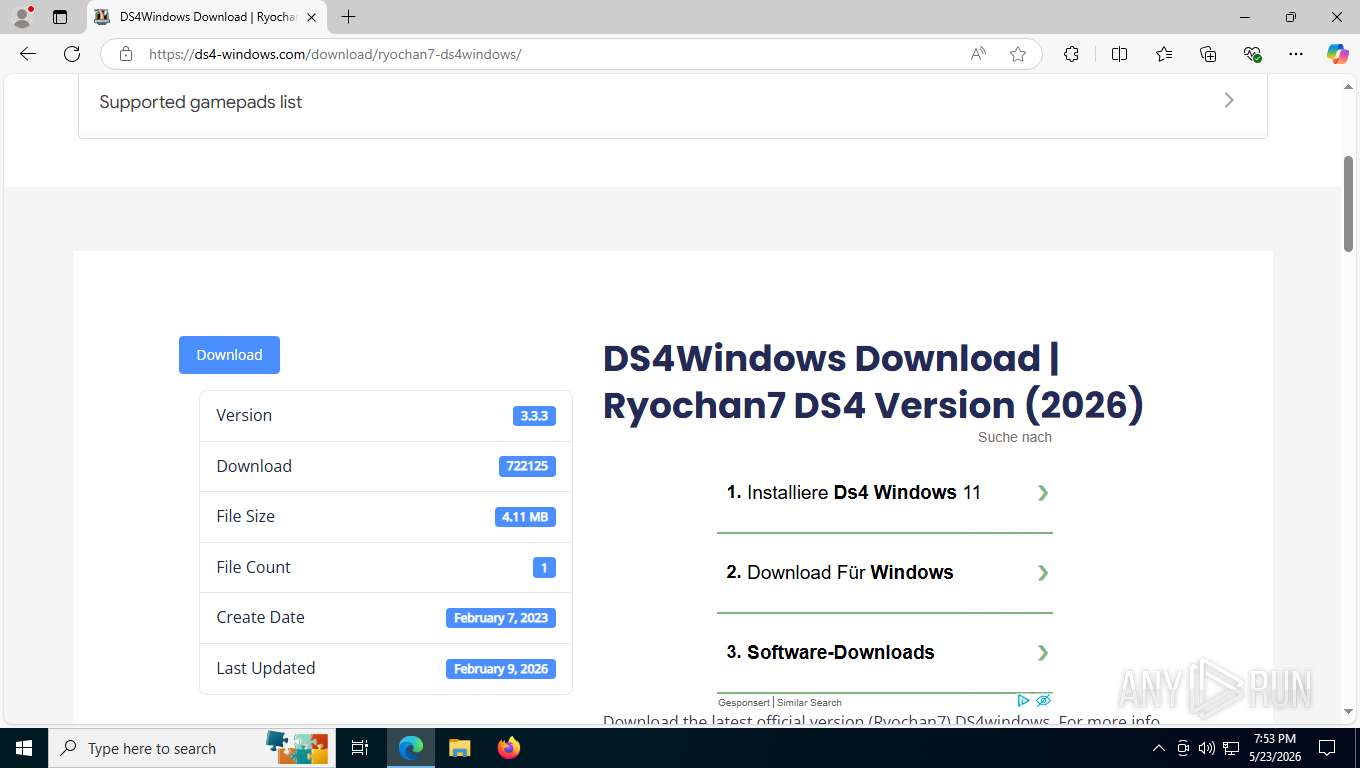Viewport: 1360px width, 768px height.
Task: Open notification center icon
Action: pyautogui.click(x=1327, y=748)
